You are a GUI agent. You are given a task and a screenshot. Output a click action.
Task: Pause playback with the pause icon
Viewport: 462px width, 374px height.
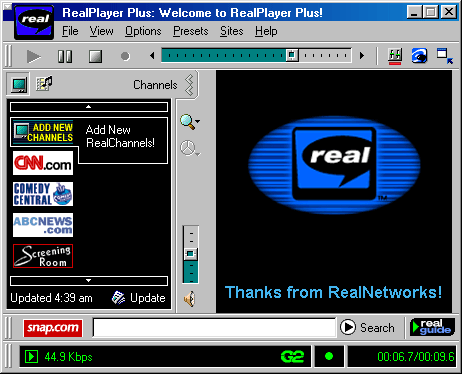pos(65,56)
